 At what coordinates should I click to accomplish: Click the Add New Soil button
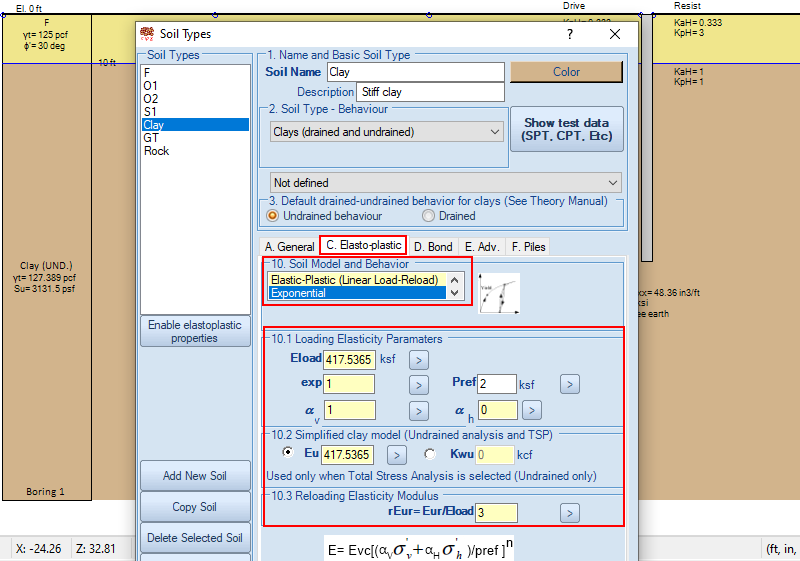(195, 476)
